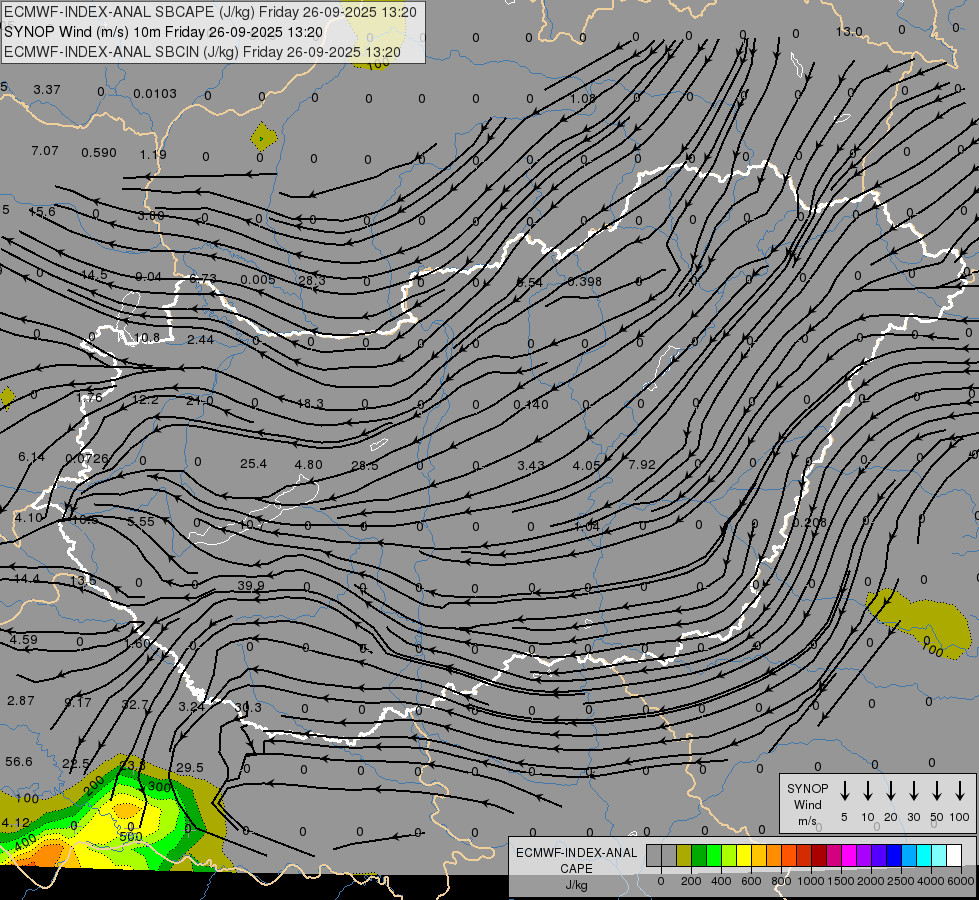Click the wind legend arrow above 100
The height and width of the screenshot is (900, 979).
tap(960, 791)
